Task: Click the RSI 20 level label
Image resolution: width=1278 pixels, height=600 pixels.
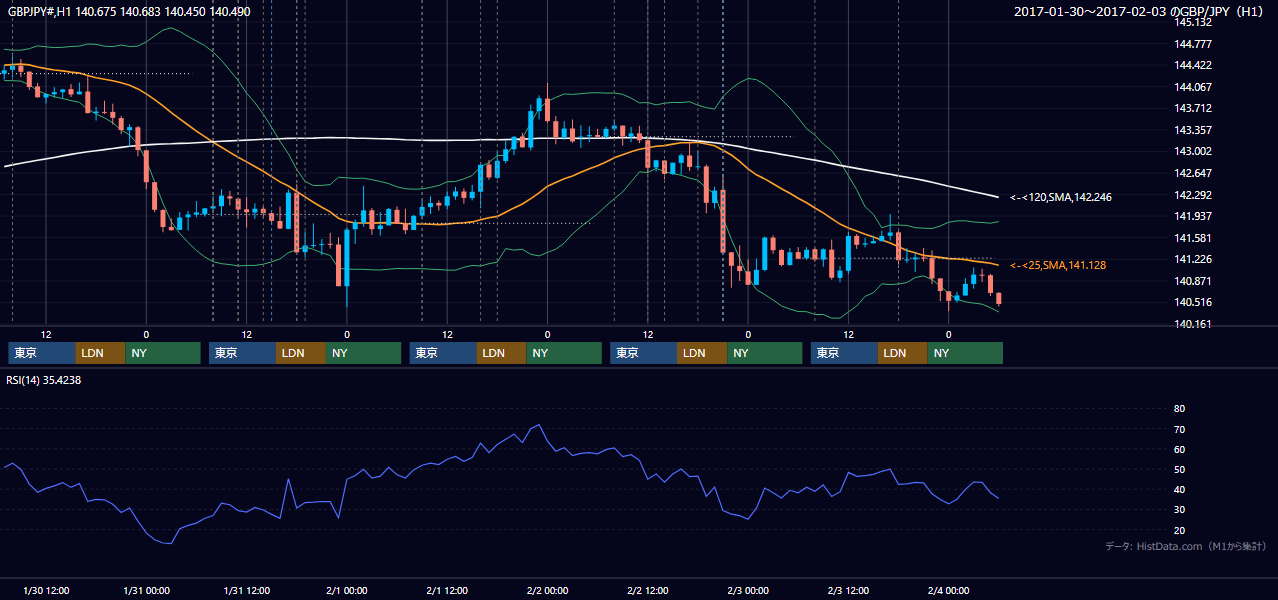Action: [x=1179, y=530]
